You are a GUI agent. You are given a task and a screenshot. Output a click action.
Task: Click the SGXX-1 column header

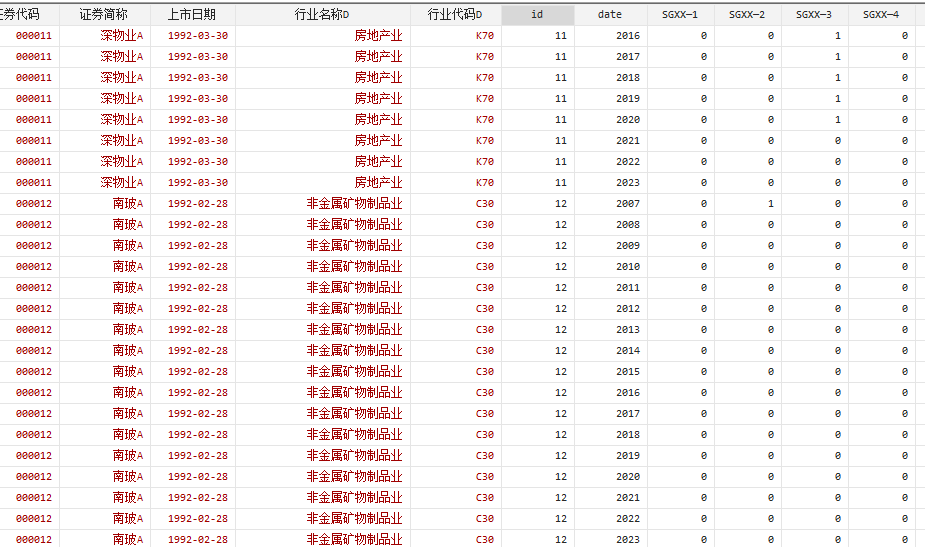pyautogui.click(x=680, y=15)
